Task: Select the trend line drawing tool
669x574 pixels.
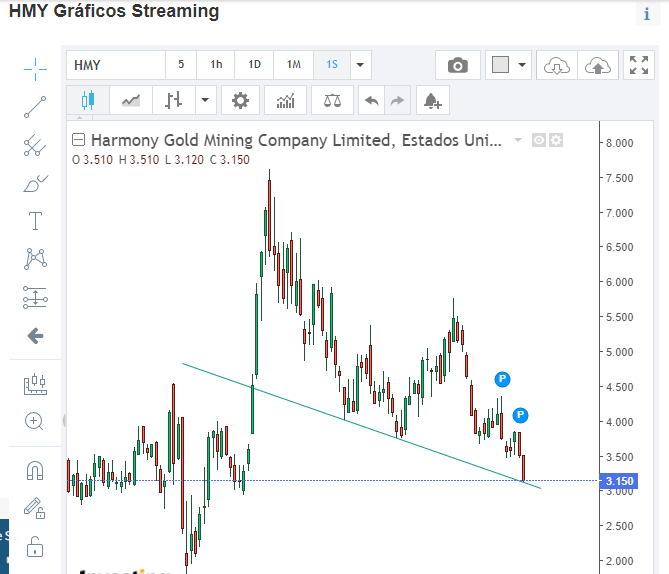Action: click(x=35, y=107)
